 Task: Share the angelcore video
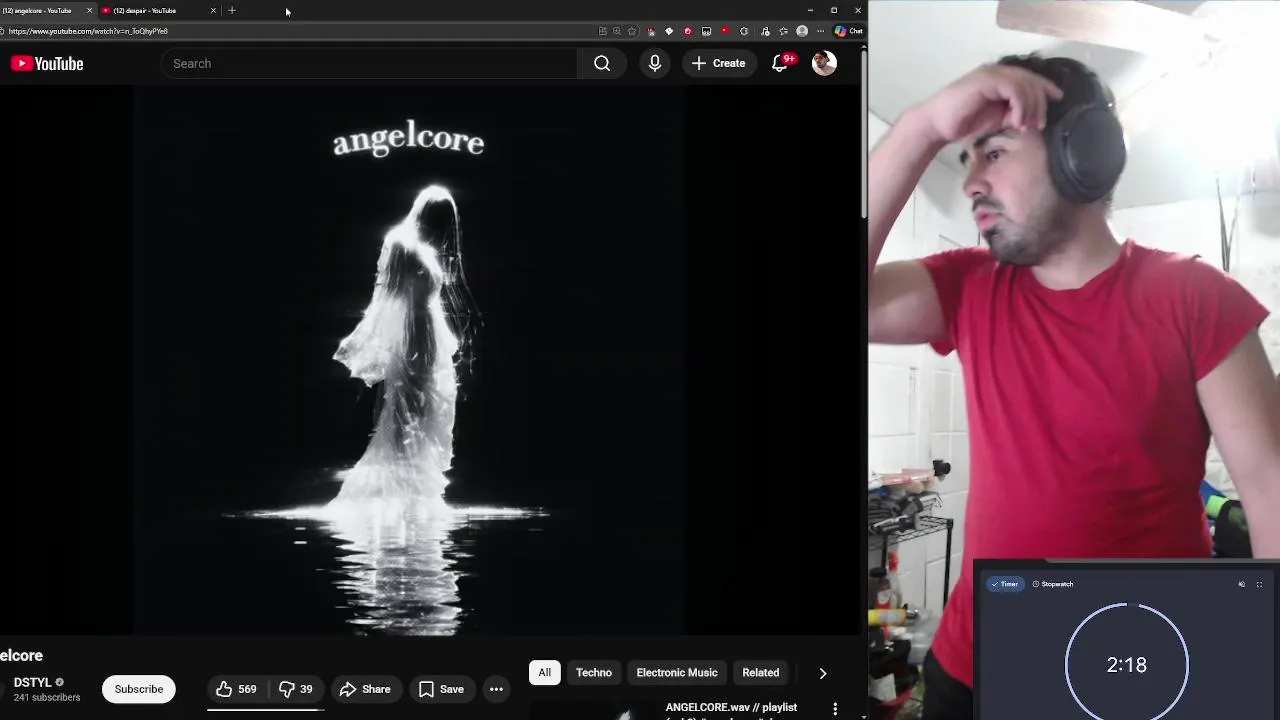(x=365, y=689)
